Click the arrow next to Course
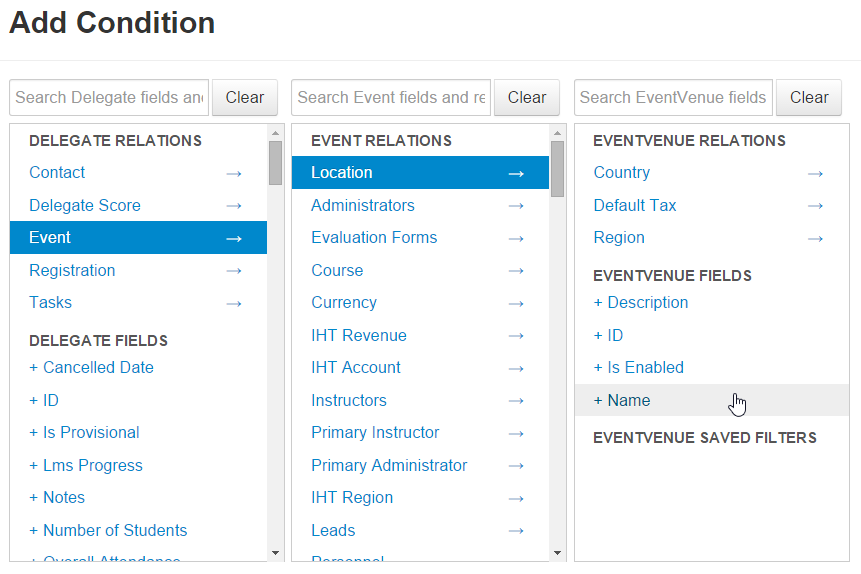 [516, 271]
